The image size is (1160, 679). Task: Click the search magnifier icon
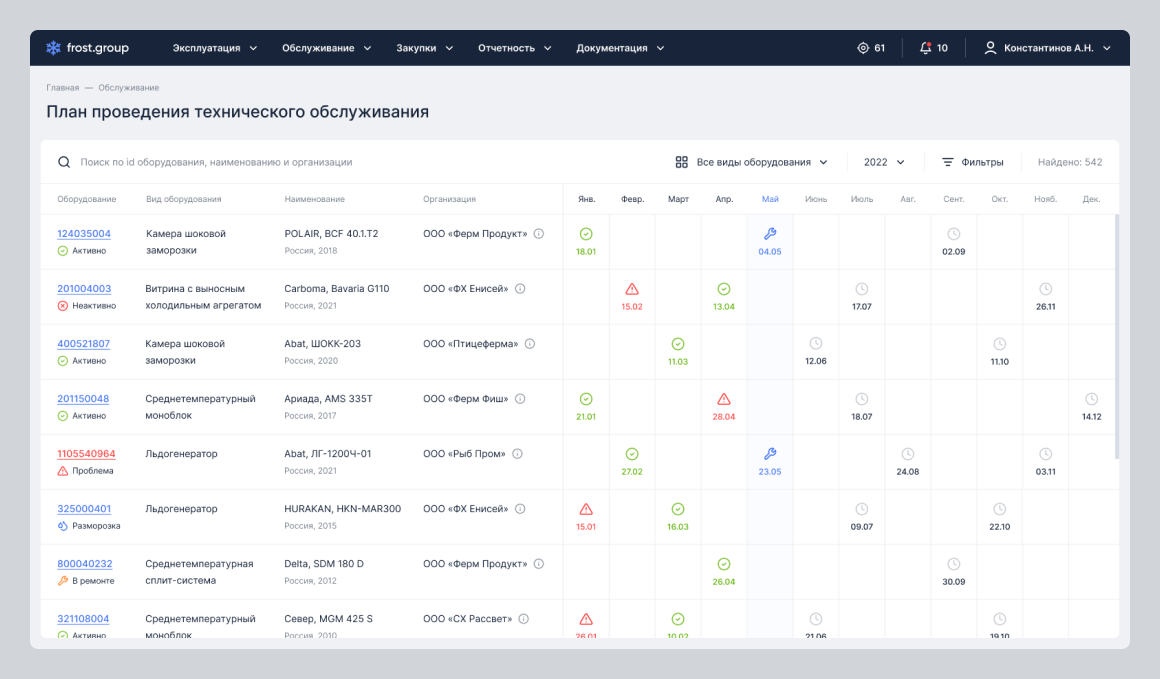pos(64,162)
